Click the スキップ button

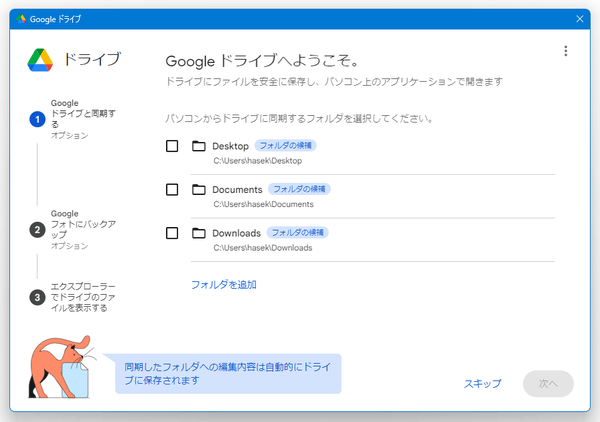(x=482, y=383)
